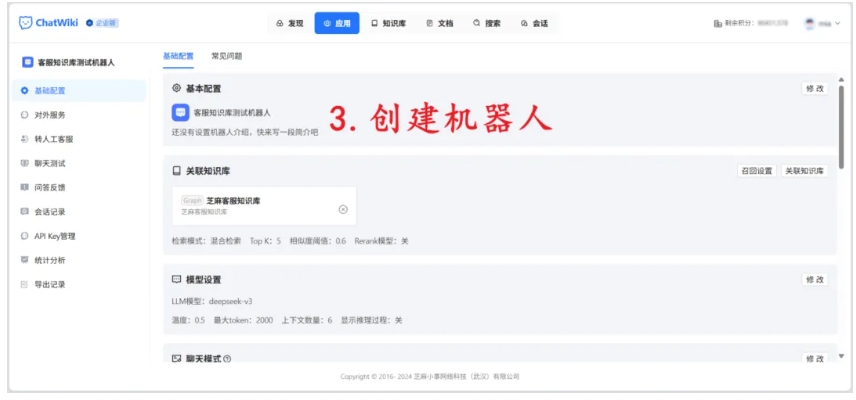
Task: Click robot name 客服知识库测试机器人 in 基本配置
Action: (x=232, y=113)
